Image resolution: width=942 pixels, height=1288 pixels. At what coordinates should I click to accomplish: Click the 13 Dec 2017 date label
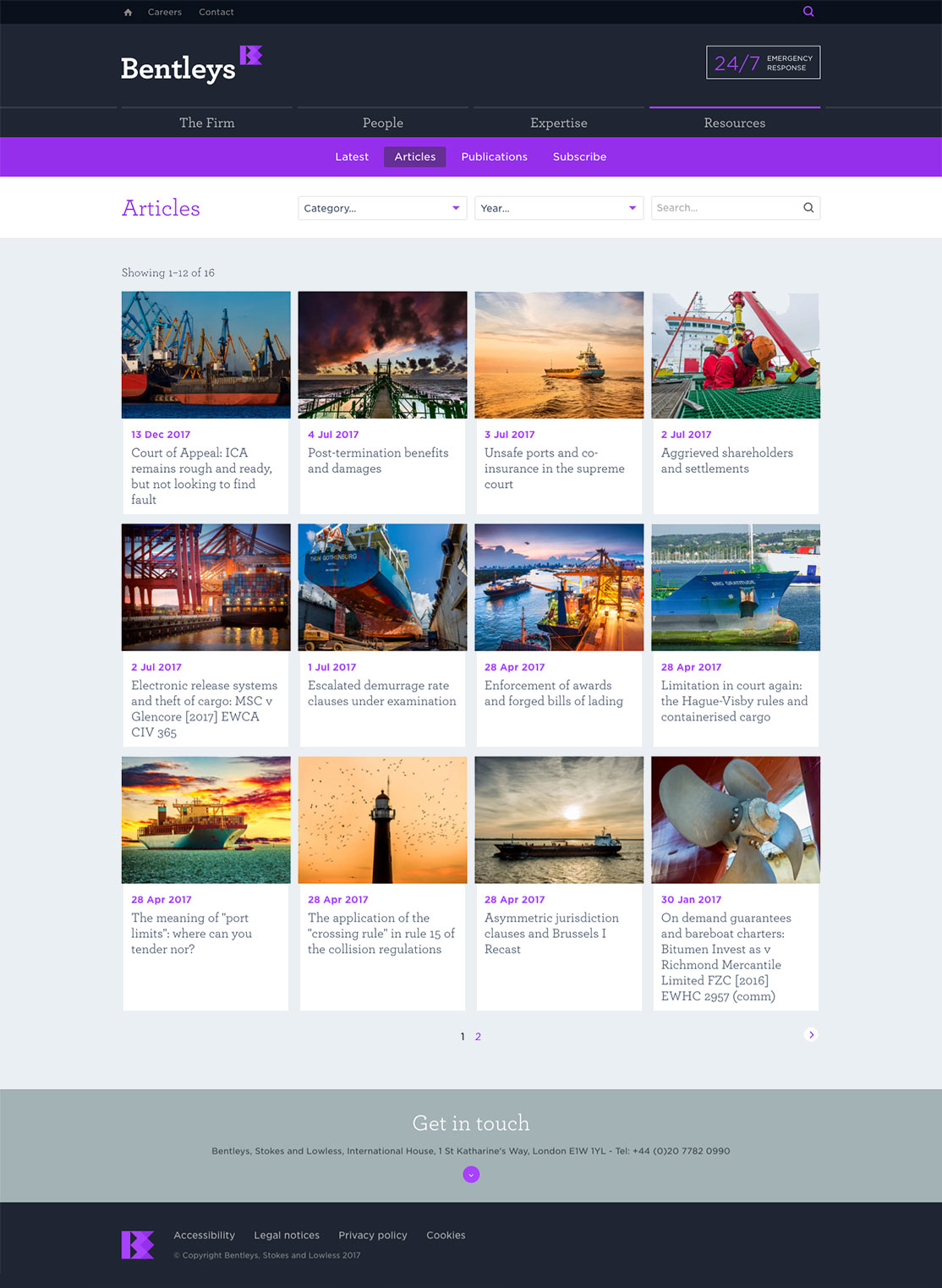pyautogui.click(x=161, y=435)
